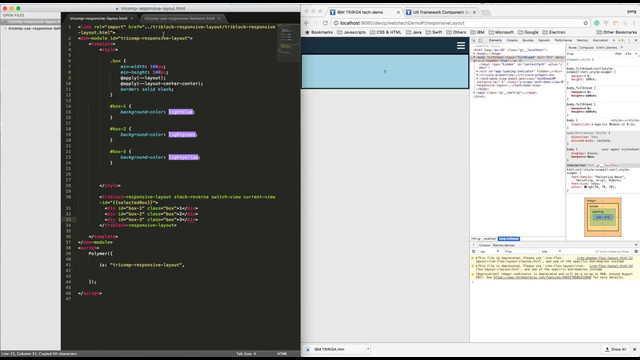Click the editor minimap
This screenshot has width=640, height=360.
[288, 43]
